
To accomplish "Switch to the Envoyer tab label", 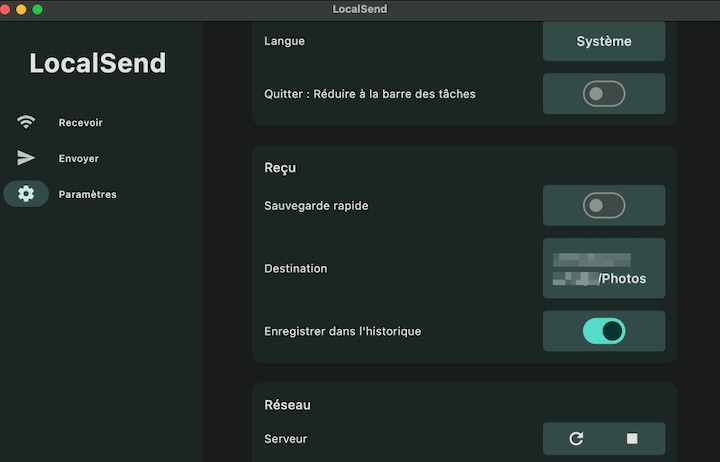I will pos(78,159).
